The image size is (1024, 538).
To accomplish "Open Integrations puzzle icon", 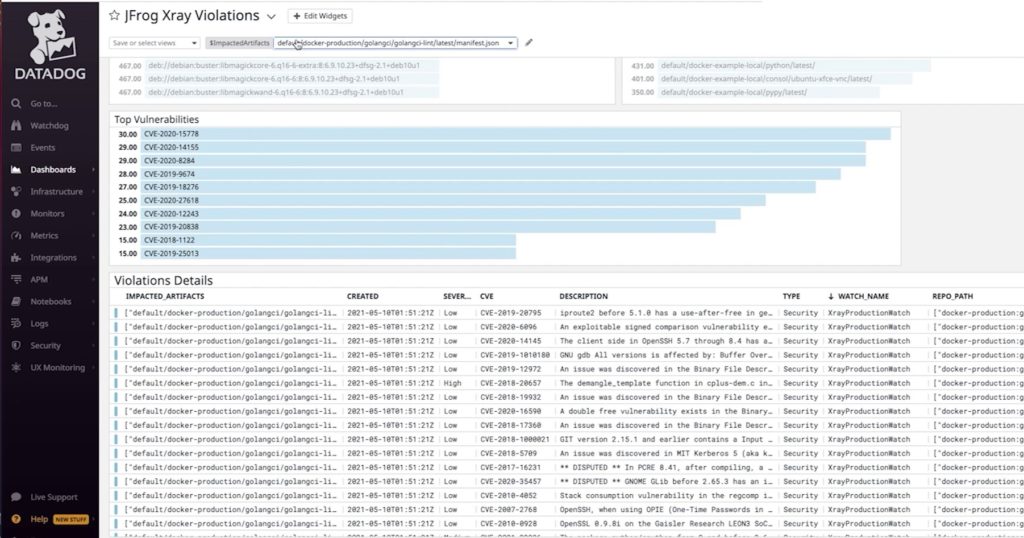I will (x=16, y=258).
